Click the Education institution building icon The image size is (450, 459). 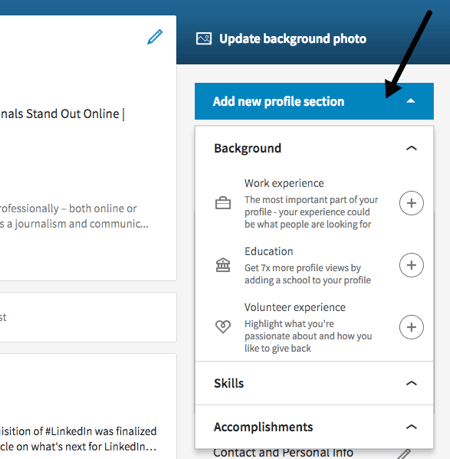(x=223, y=265)
